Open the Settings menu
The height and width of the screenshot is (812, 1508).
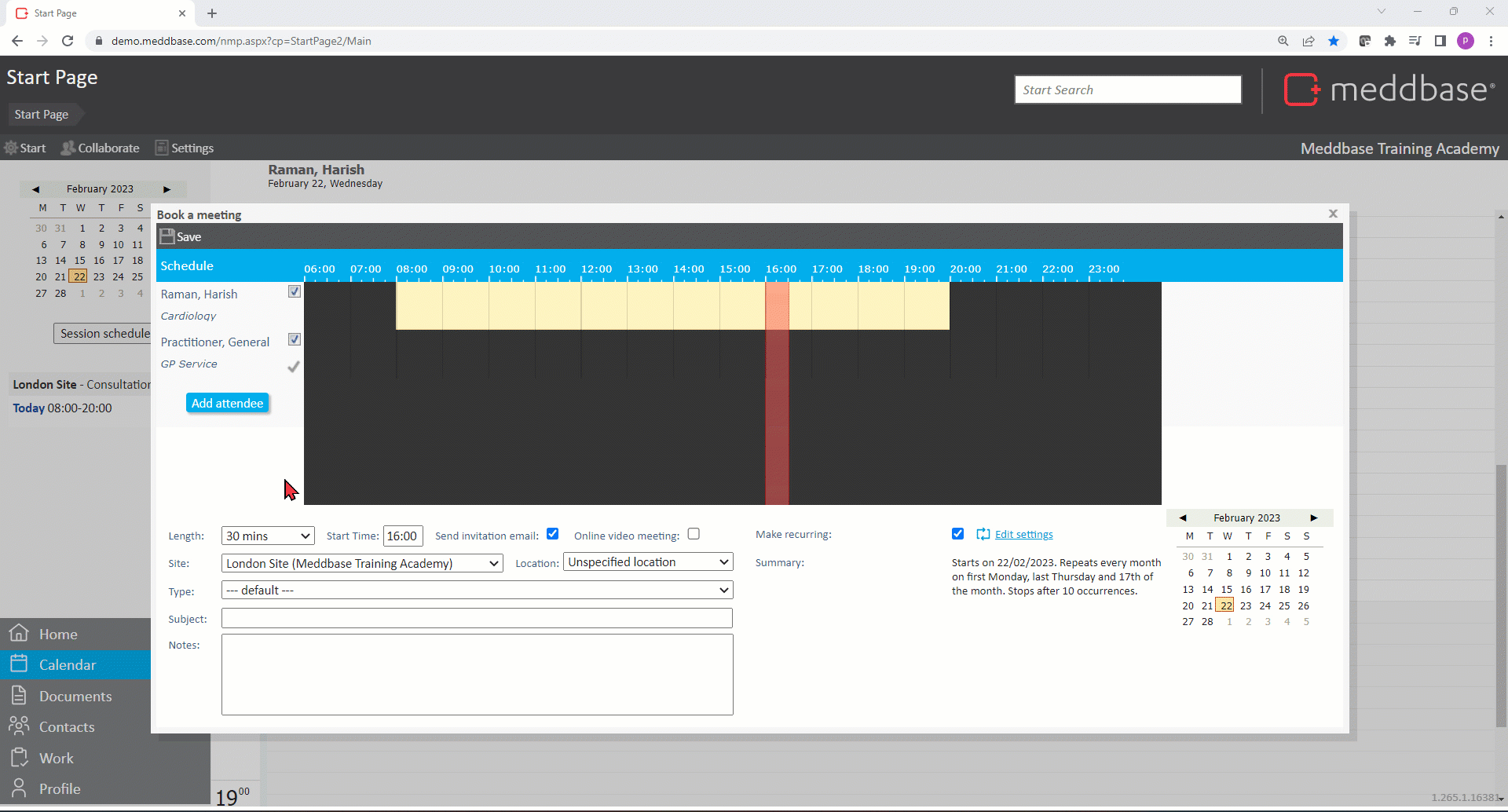185,148
